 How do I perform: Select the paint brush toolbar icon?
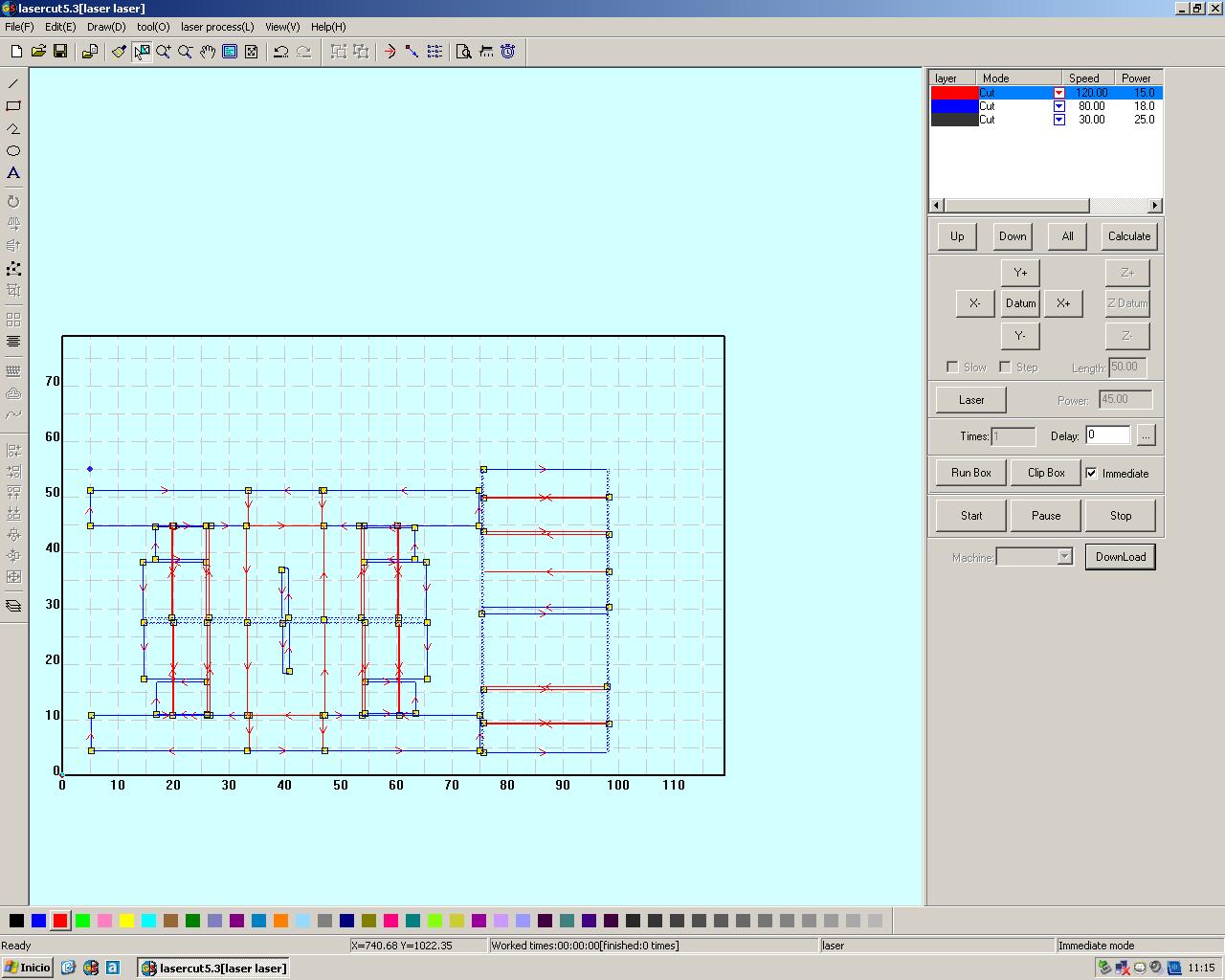(x=119, y=52)
